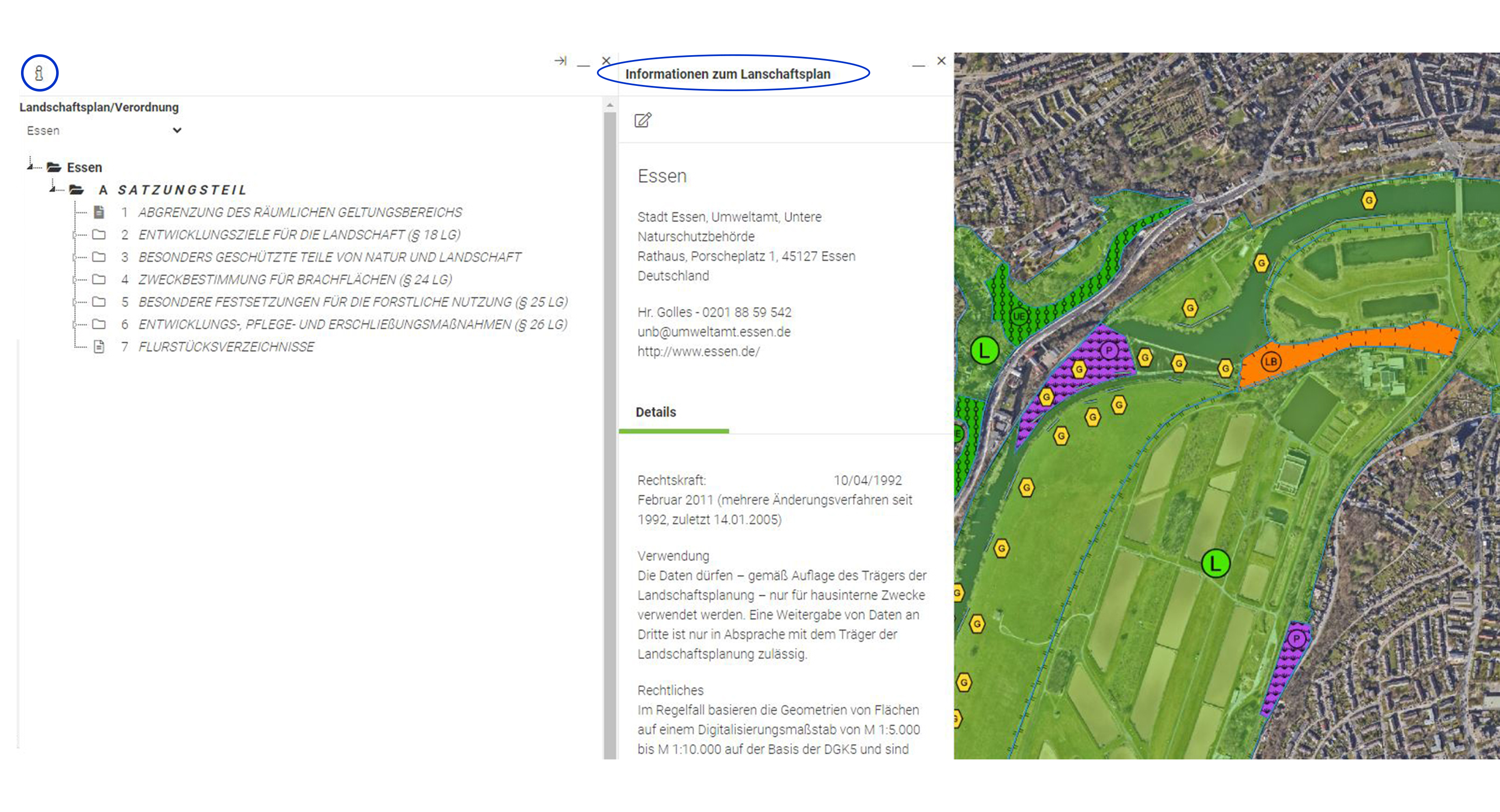This screenshot has height=812, width=1500.
Task: Click the edit pencil icon above Essen
Action: click(642, 120)
